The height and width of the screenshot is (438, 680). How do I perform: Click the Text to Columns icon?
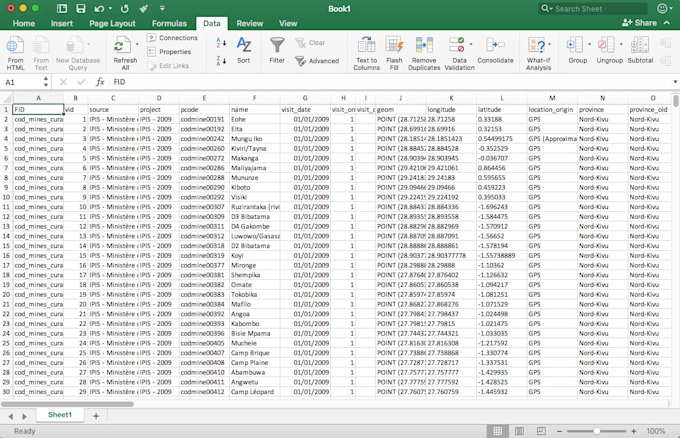click(366, 46)
